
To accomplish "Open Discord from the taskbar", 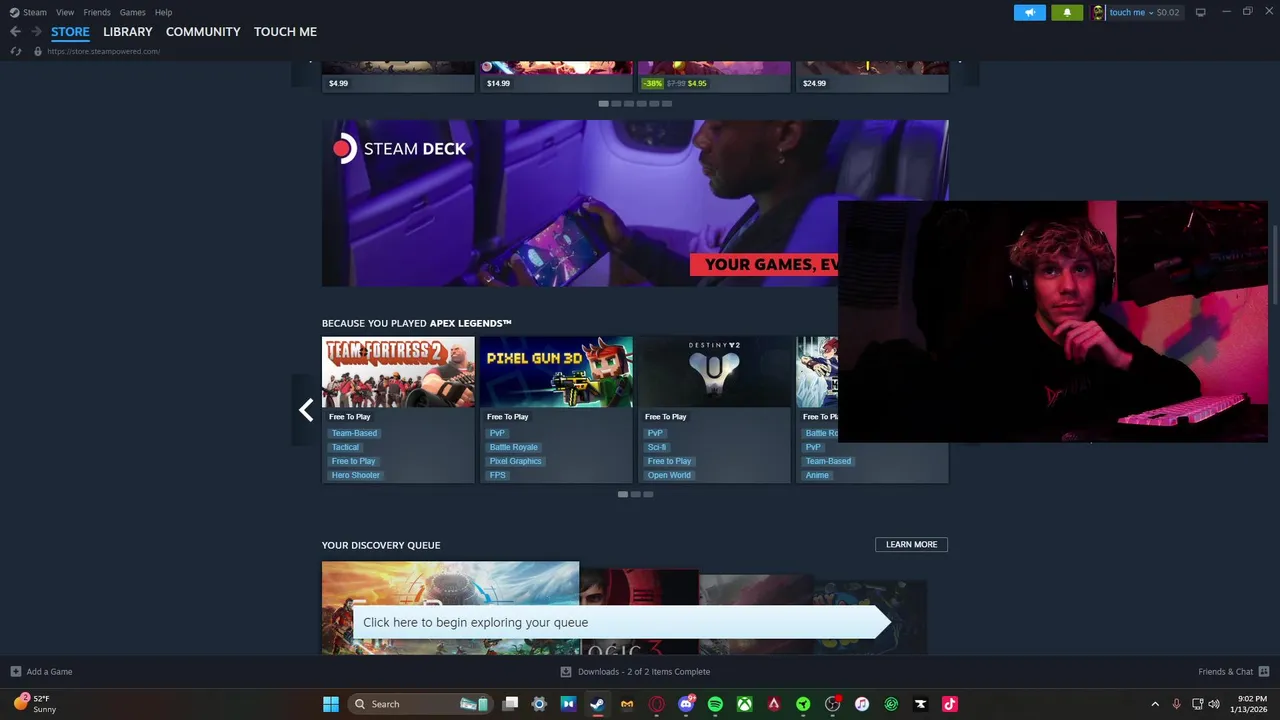I will coord(686,704).
